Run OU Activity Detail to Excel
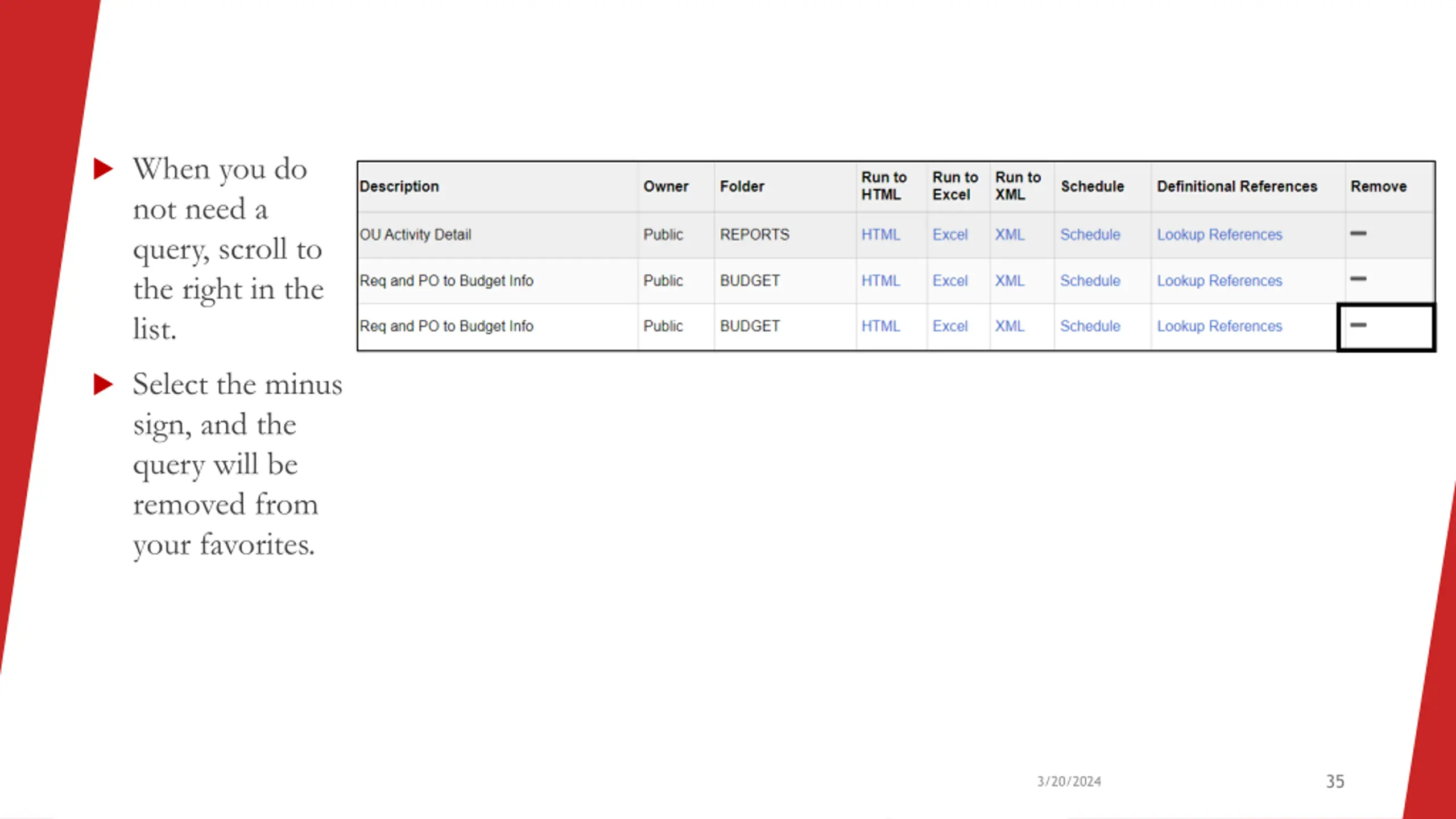1456x819 pixels. [x=950, y=234]
